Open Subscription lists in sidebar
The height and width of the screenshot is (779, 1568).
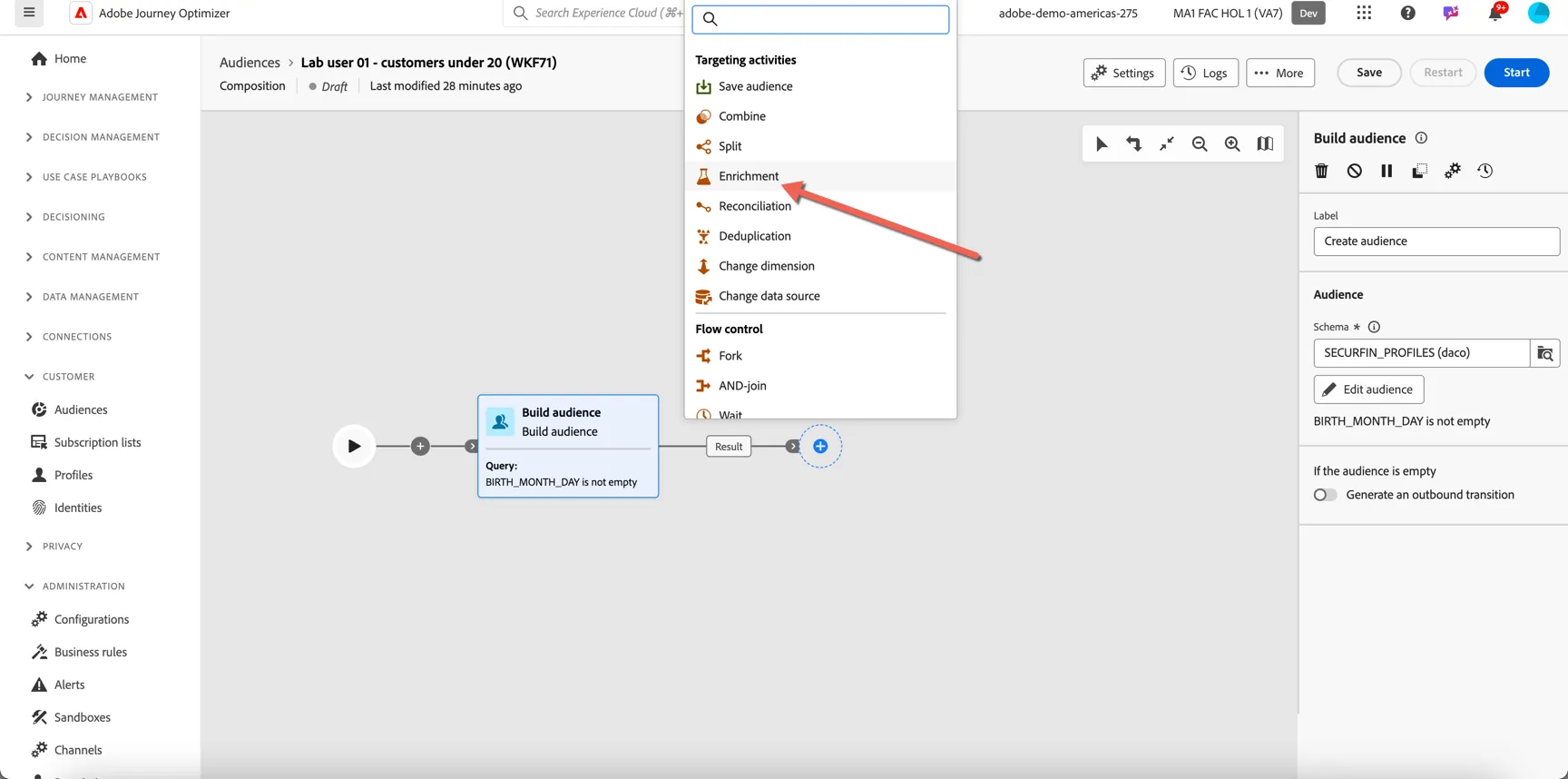(97, 442)
